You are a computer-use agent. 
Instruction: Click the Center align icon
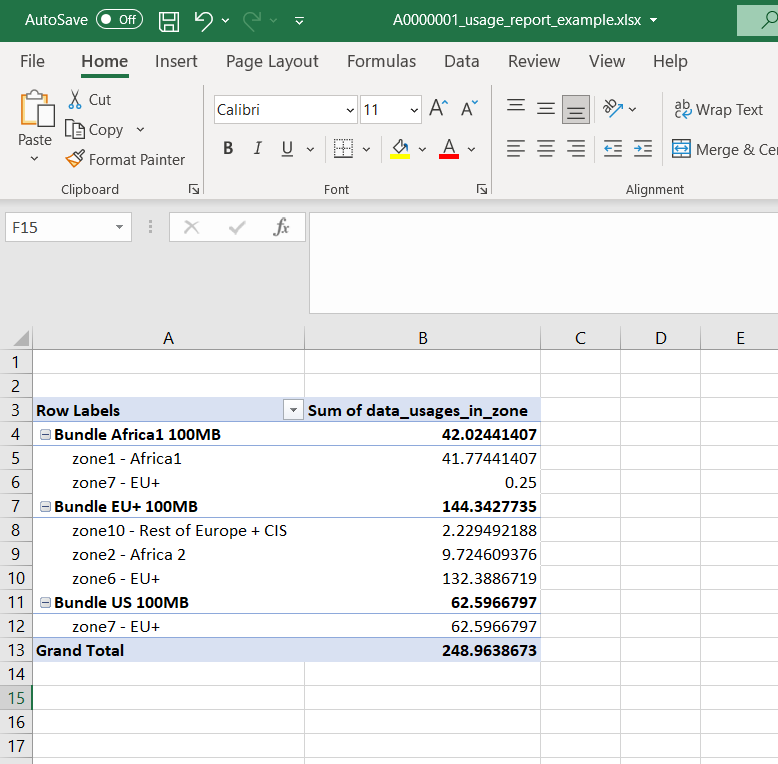point(545,149)
